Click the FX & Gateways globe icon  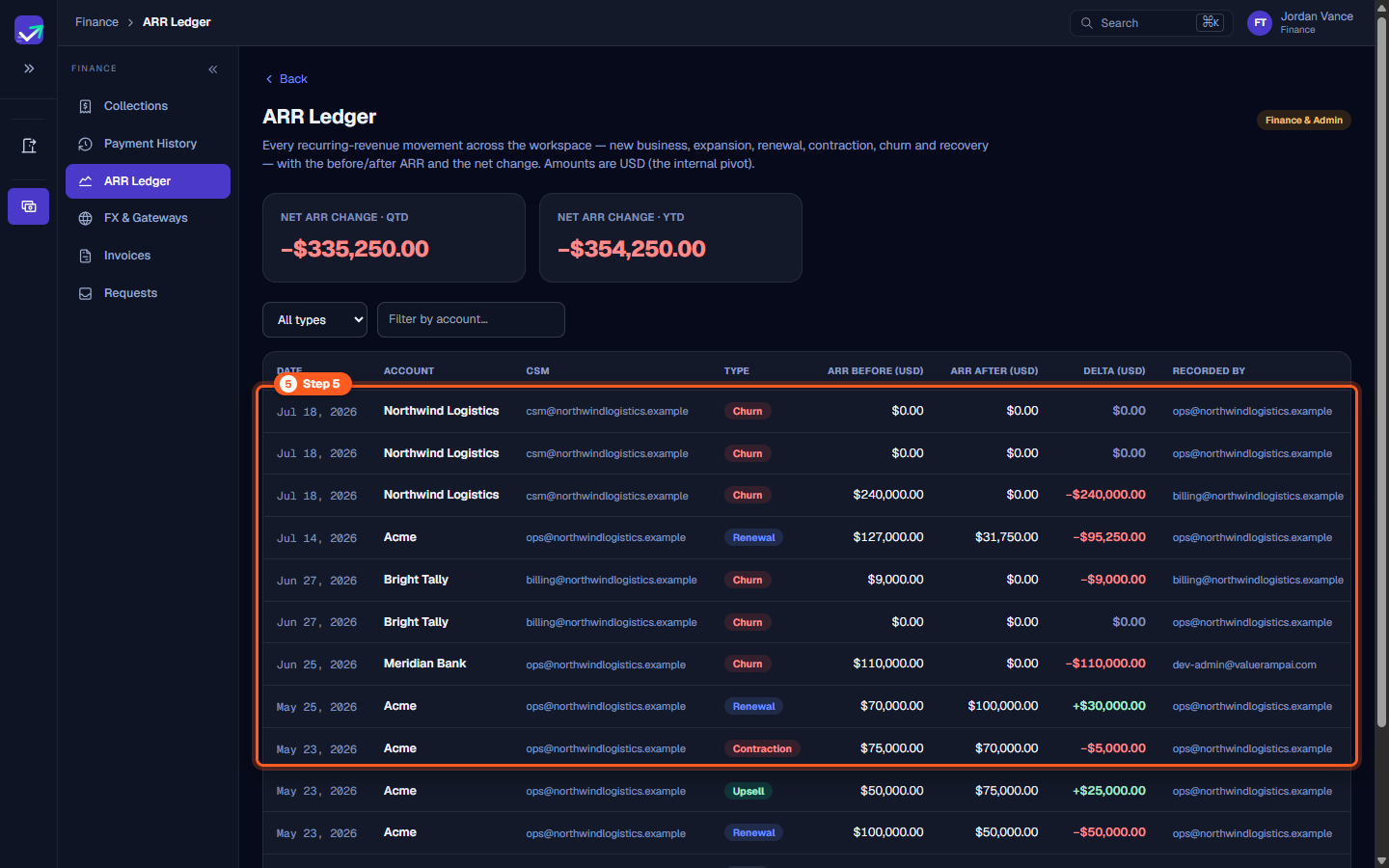[x=85, y=218]
